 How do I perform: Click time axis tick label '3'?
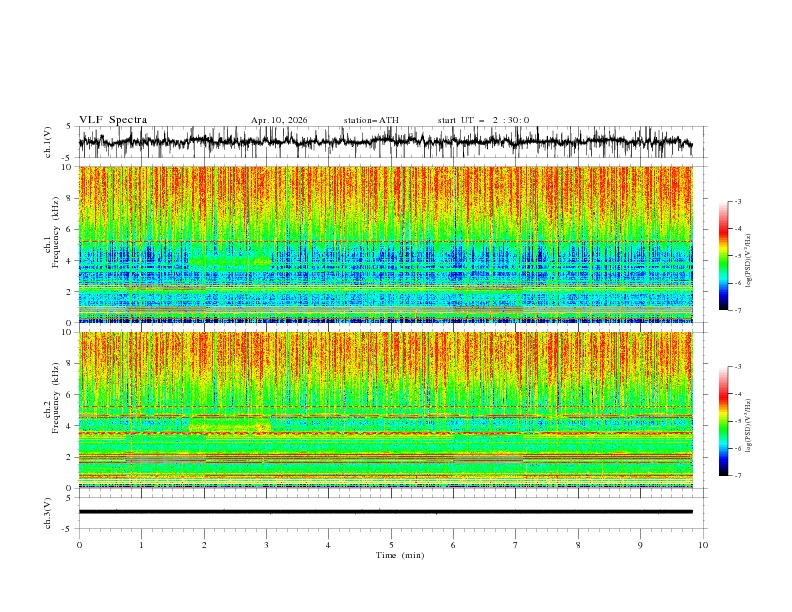[x=266, y=545]
